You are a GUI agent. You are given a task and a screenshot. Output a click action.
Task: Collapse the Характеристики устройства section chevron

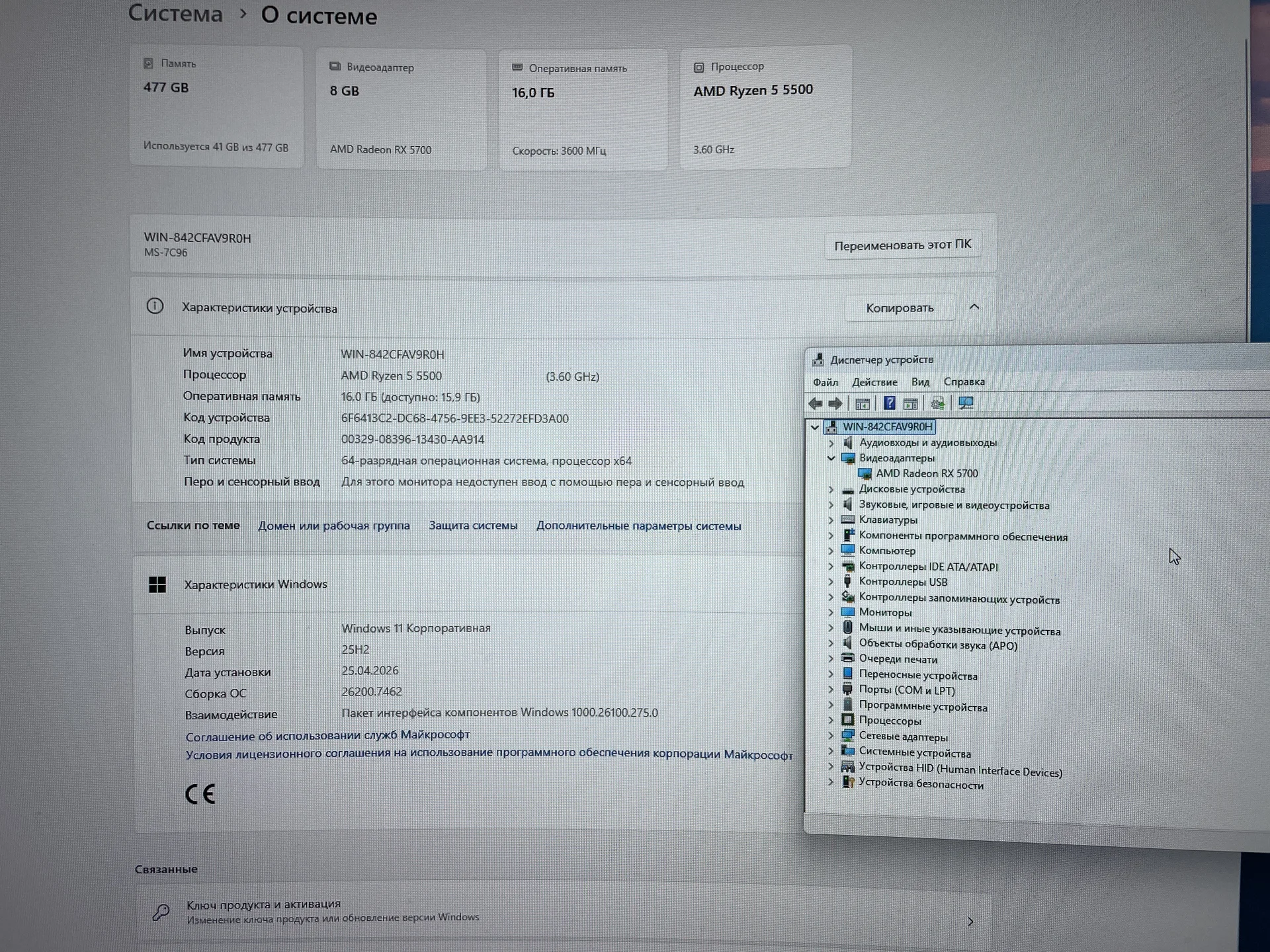pos(974,307)
